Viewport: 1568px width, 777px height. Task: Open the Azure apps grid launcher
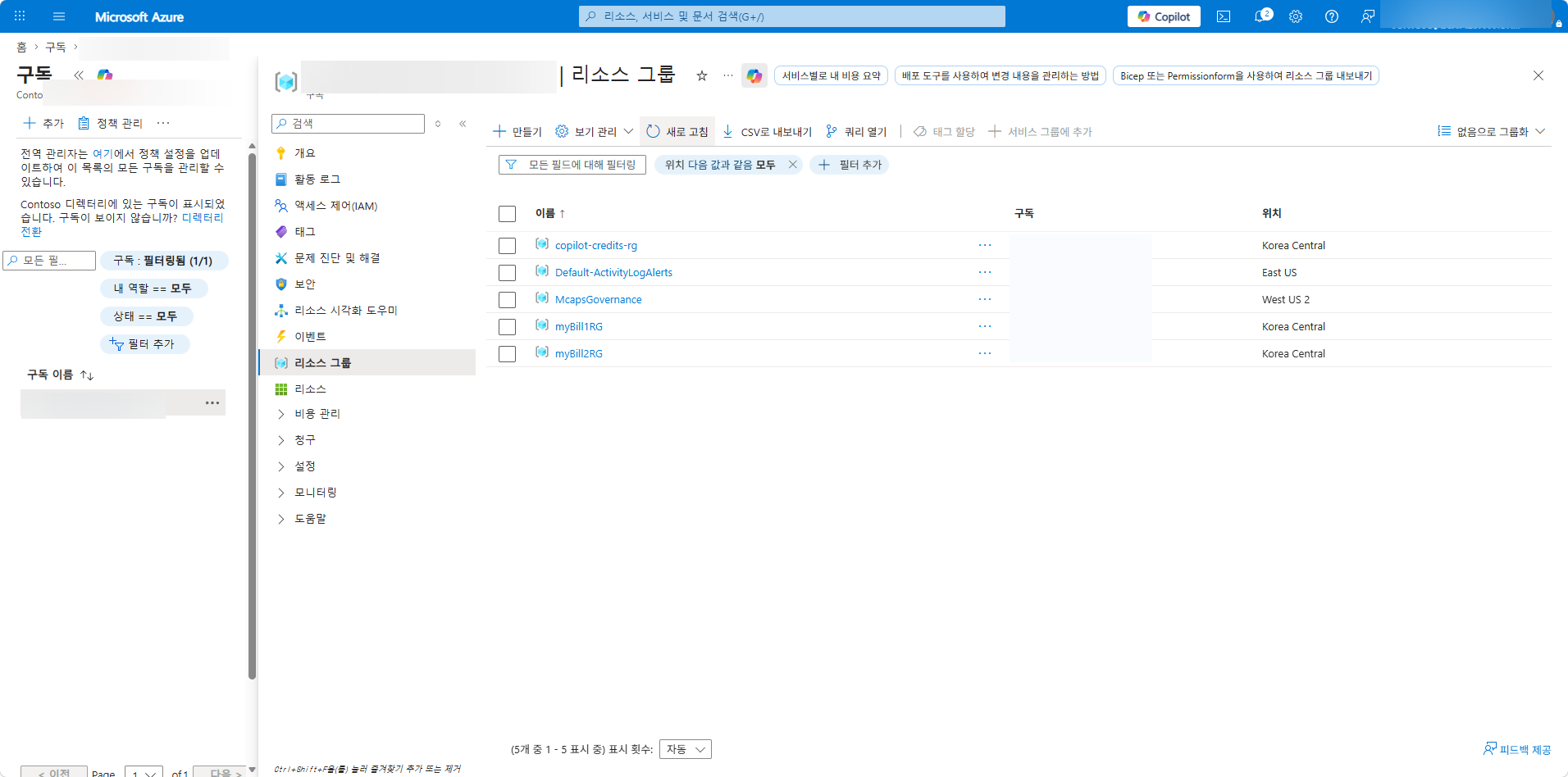[x=20, y=16]
